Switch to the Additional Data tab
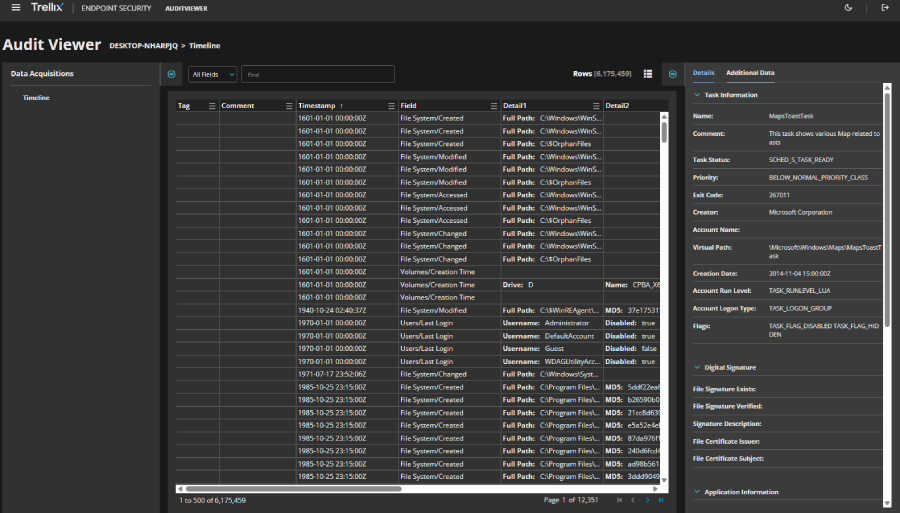Image resolution: width=900 pixels, height=513 pixels. click(x=750, y=73)
